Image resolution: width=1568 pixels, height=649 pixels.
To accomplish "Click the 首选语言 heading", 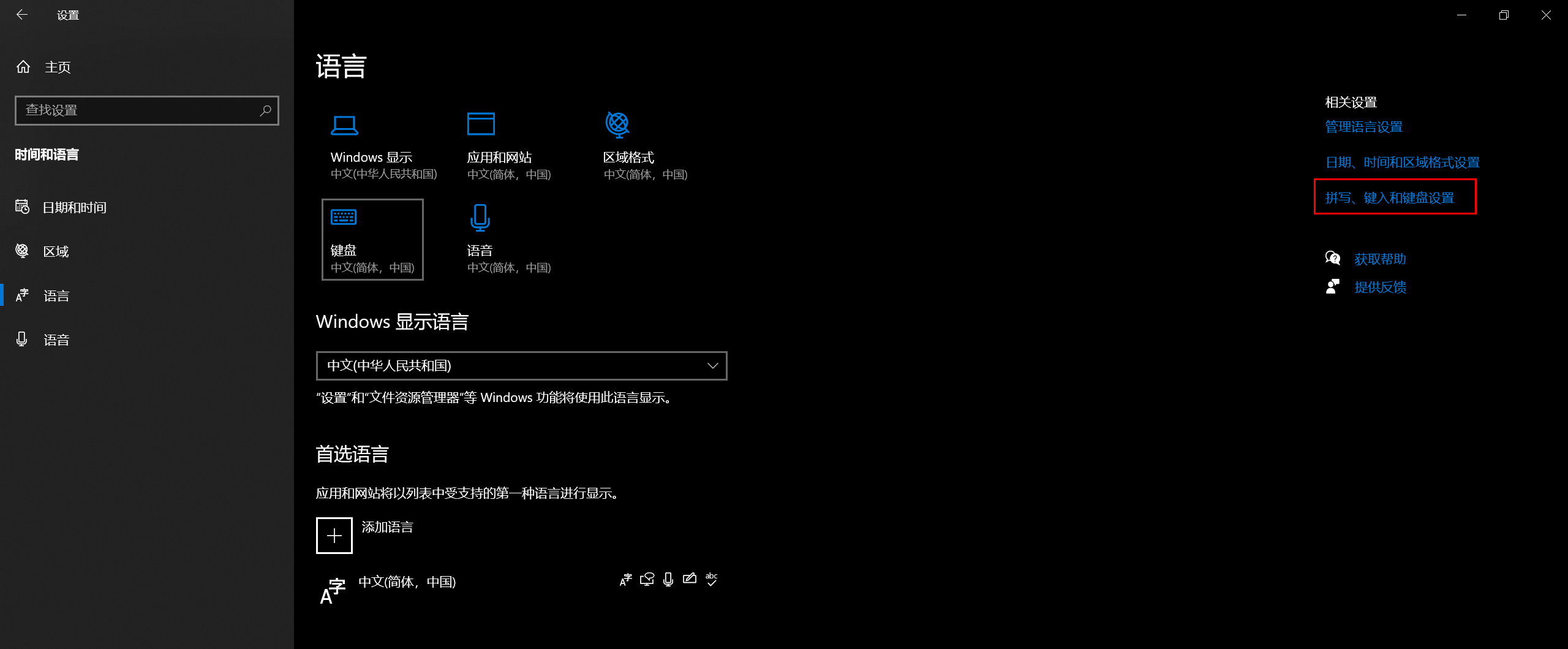I will [352, 454].
